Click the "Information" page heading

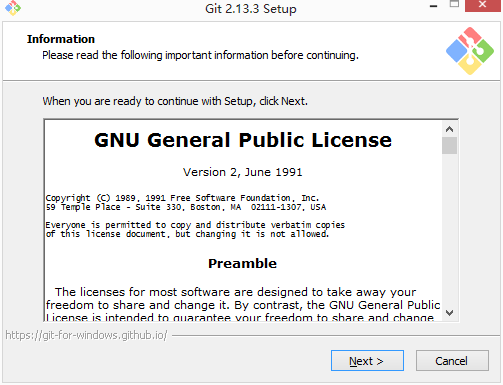(x=61, y=39)
